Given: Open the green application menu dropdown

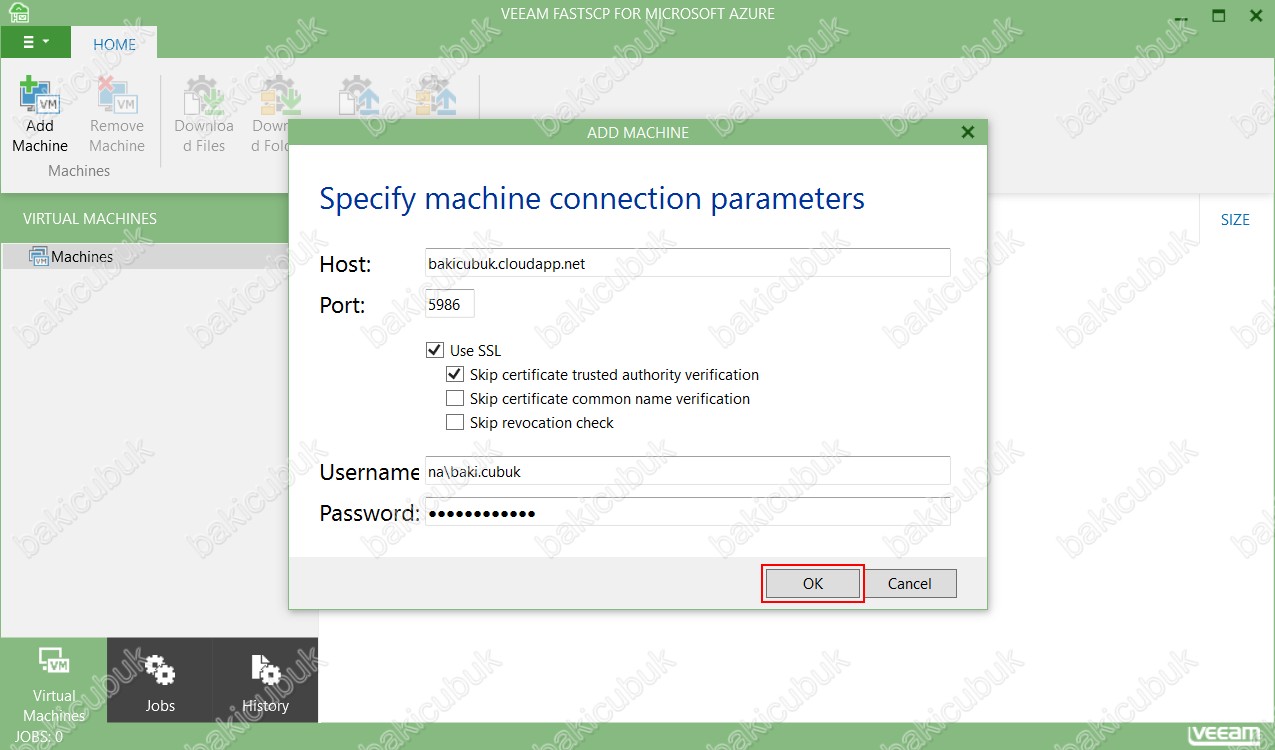Looking at the screenshot, I should (x=36, y=43).
